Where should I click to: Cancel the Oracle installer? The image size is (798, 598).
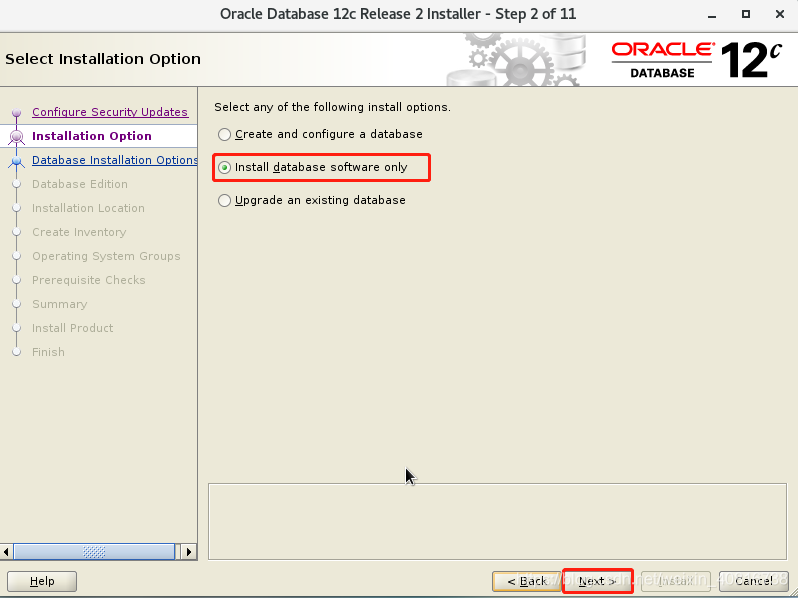pyautogui.click(x=754, y=581)
